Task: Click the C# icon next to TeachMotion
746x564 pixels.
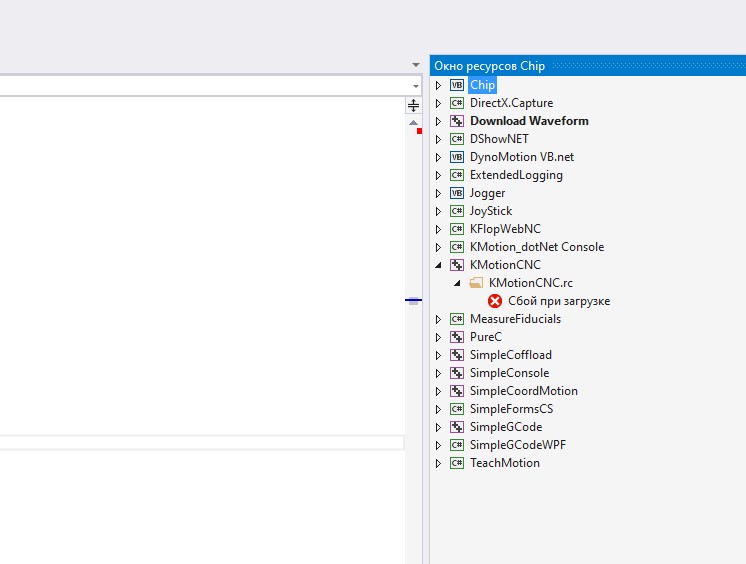Action: 457,463
